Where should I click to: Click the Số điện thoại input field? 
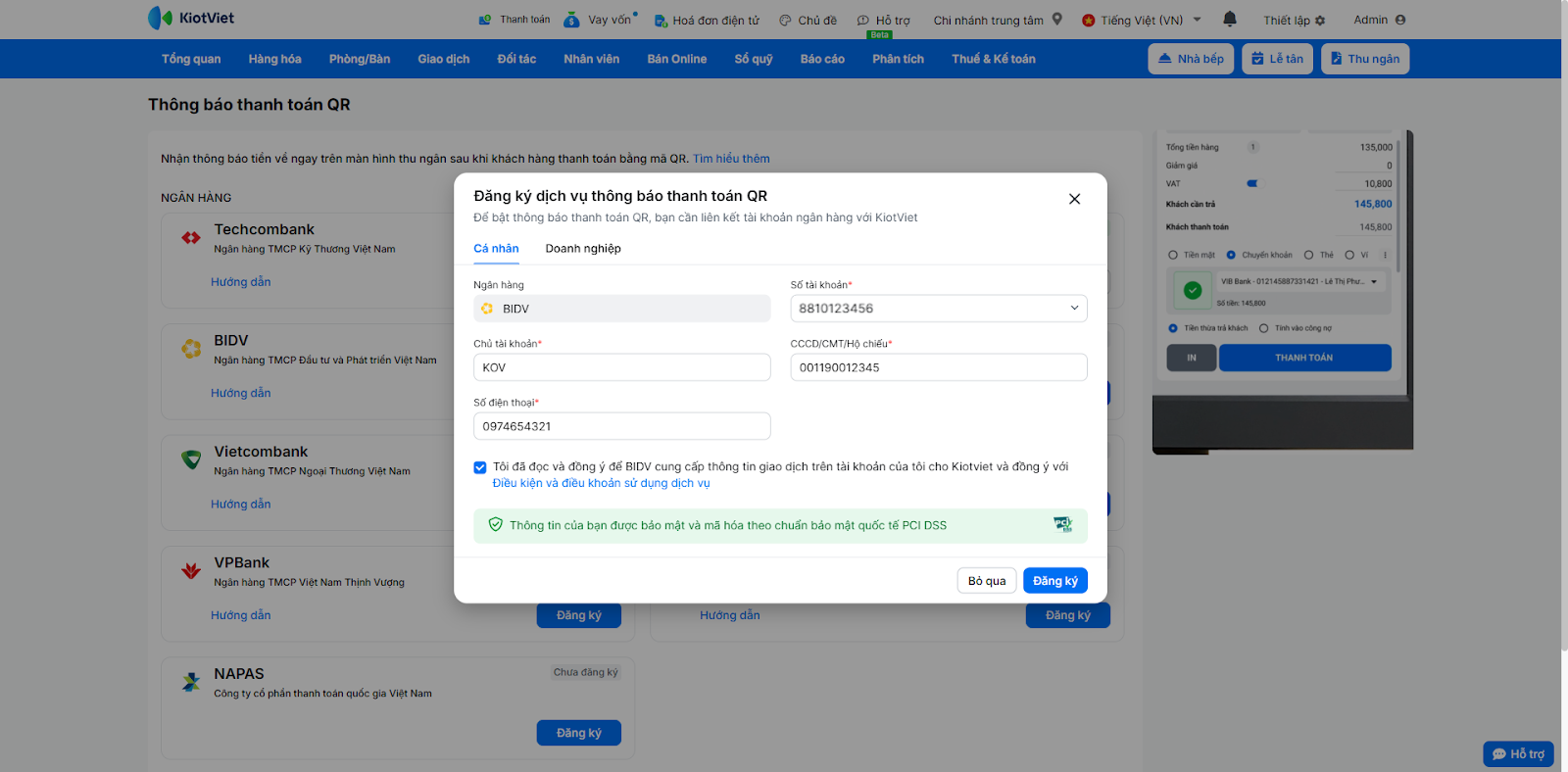click(x=621, y=426)
